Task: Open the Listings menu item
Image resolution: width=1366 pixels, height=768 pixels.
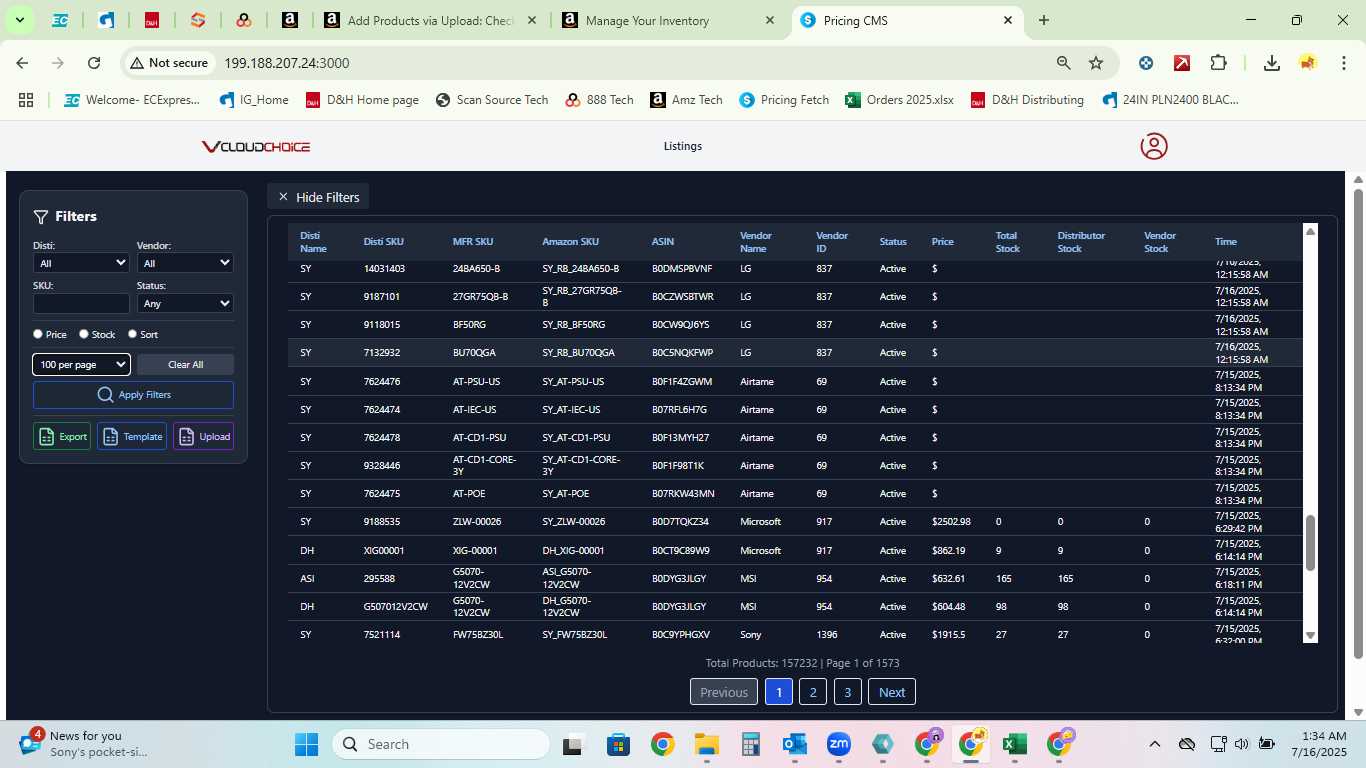Action: coord(683,146)
